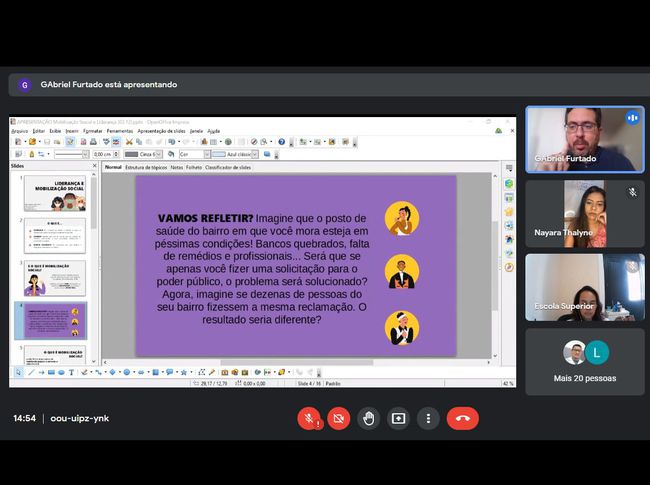Switch to the Estrutura de tópicos tab

tap(146, 168)
